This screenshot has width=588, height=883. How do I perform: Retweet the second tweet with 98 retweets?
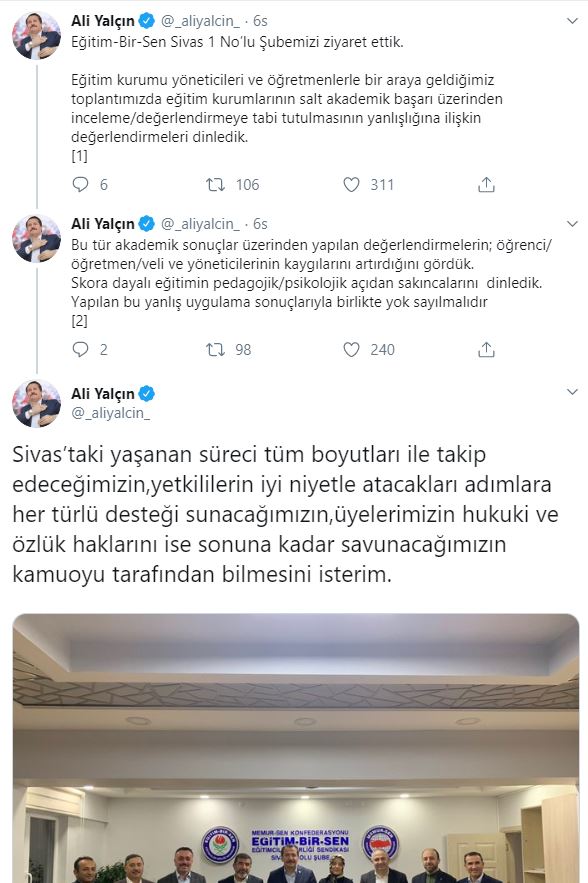point(216,349)
